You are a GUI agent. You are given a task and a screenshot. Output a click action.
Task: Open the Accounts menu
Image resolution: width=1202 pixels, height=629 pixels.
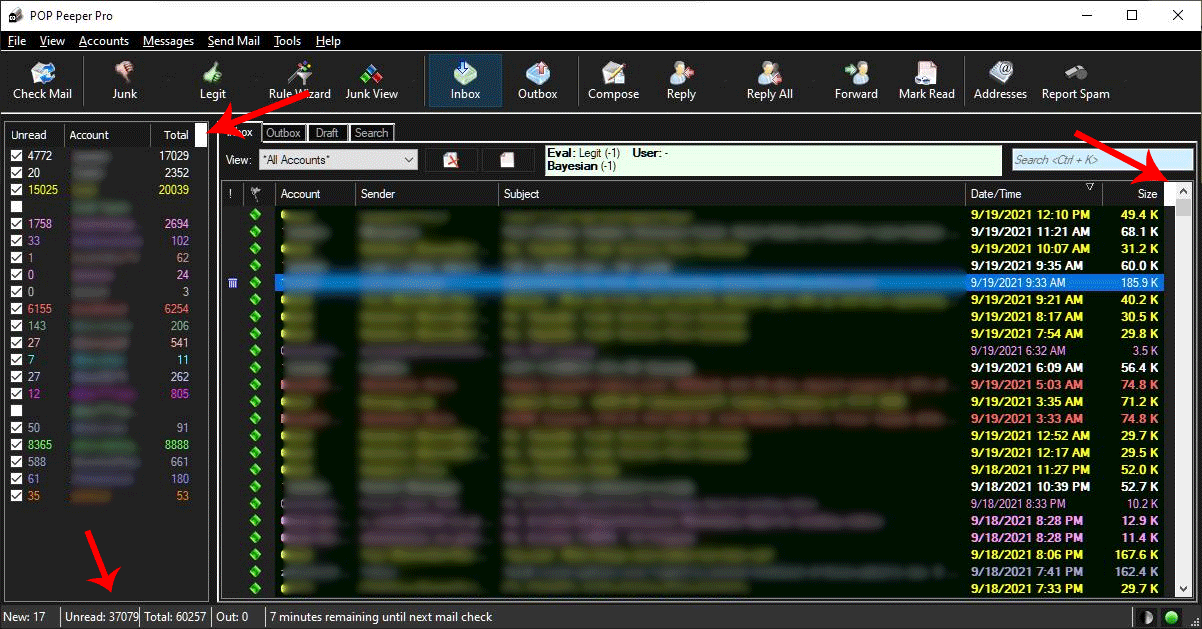(104, 41)
